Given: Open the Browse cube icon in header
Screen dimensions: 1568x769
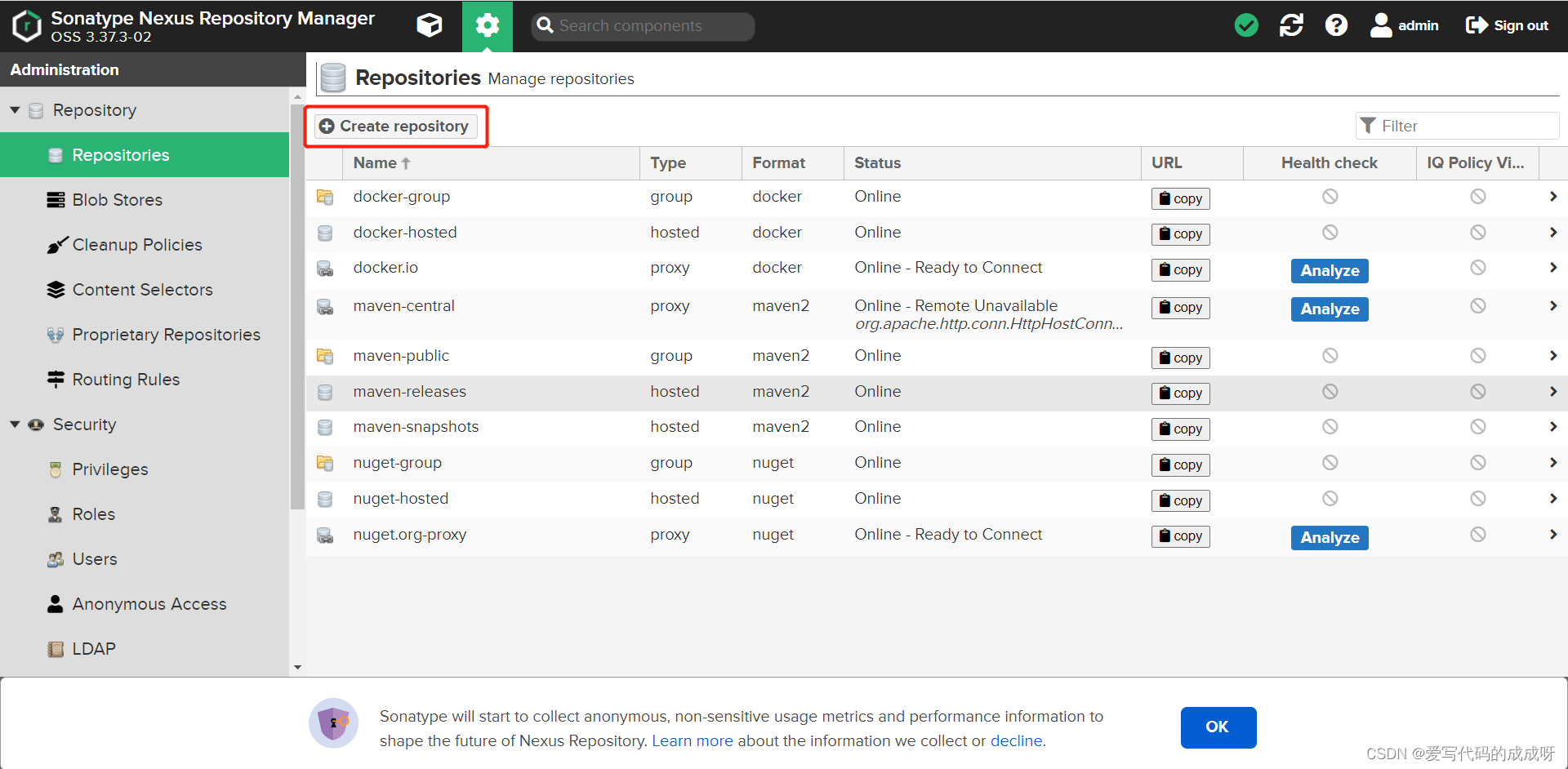Looking at the screenshot, I should point(430,25).
